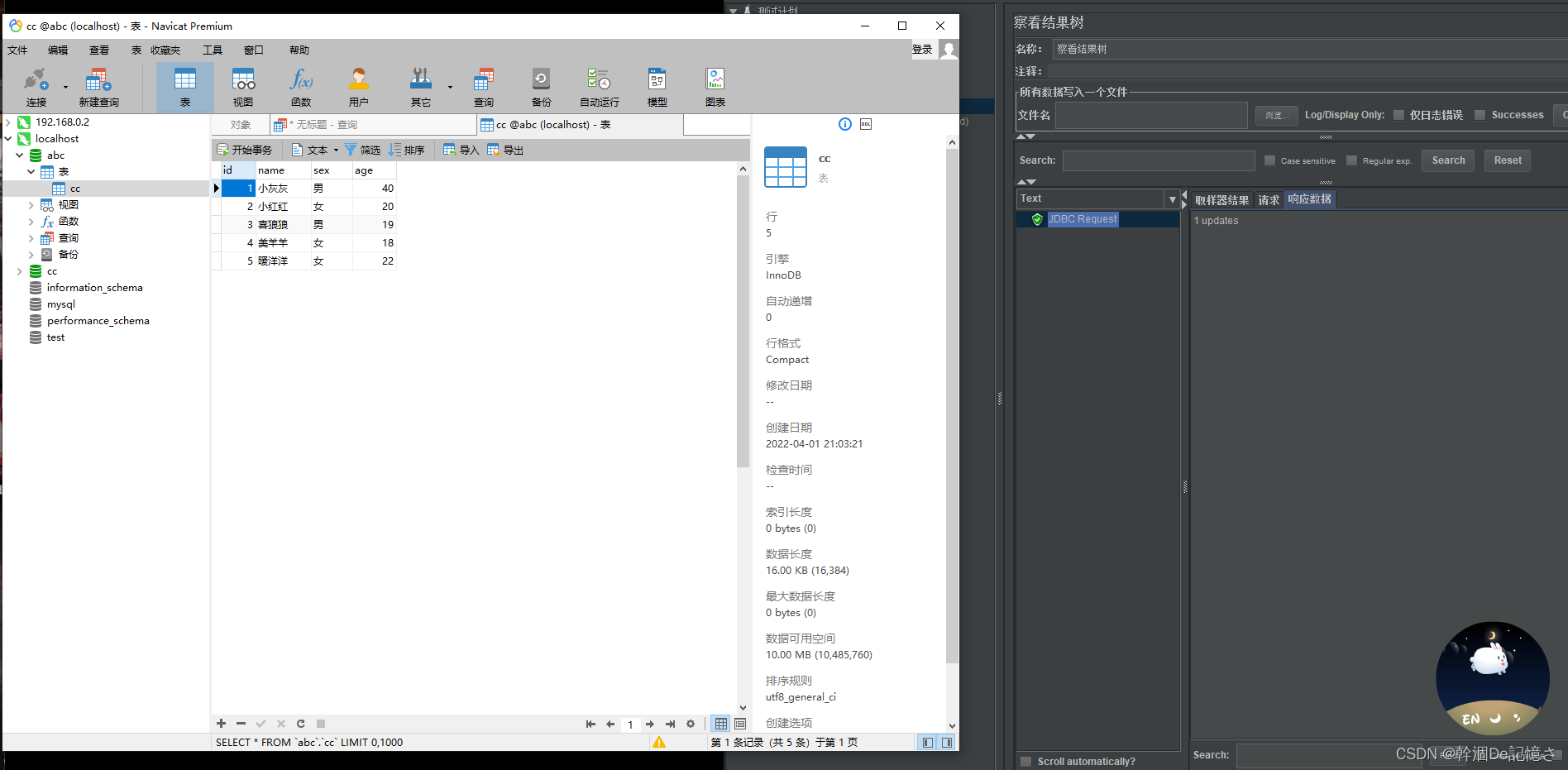This screenshot has height=770, width=1568.
Task: Toggle Scroll automatically checkbox
Action: click(x=1025, y=762)
